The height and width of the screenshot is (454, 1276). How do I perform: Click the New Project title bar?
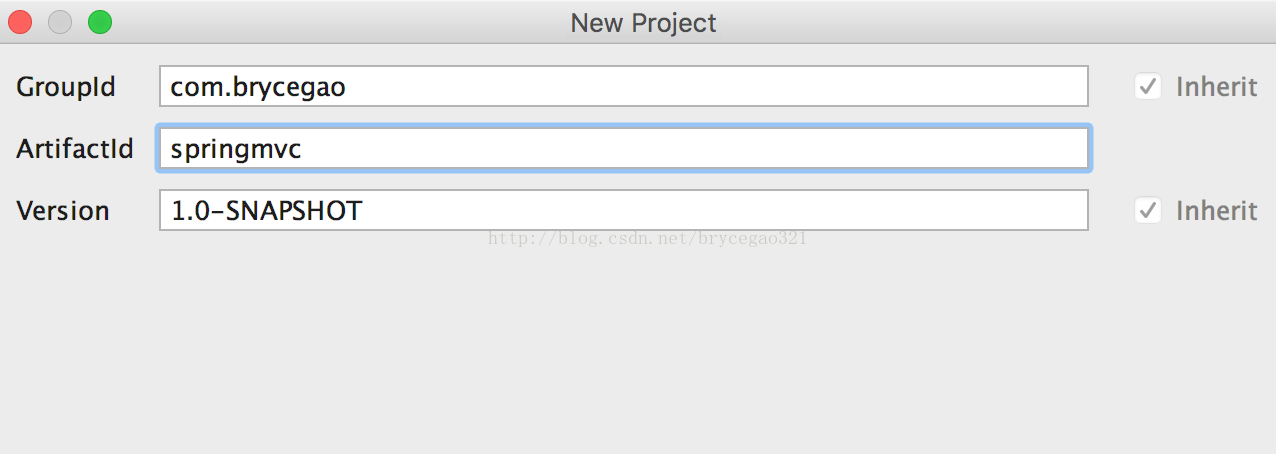click(x=643, y=22)
